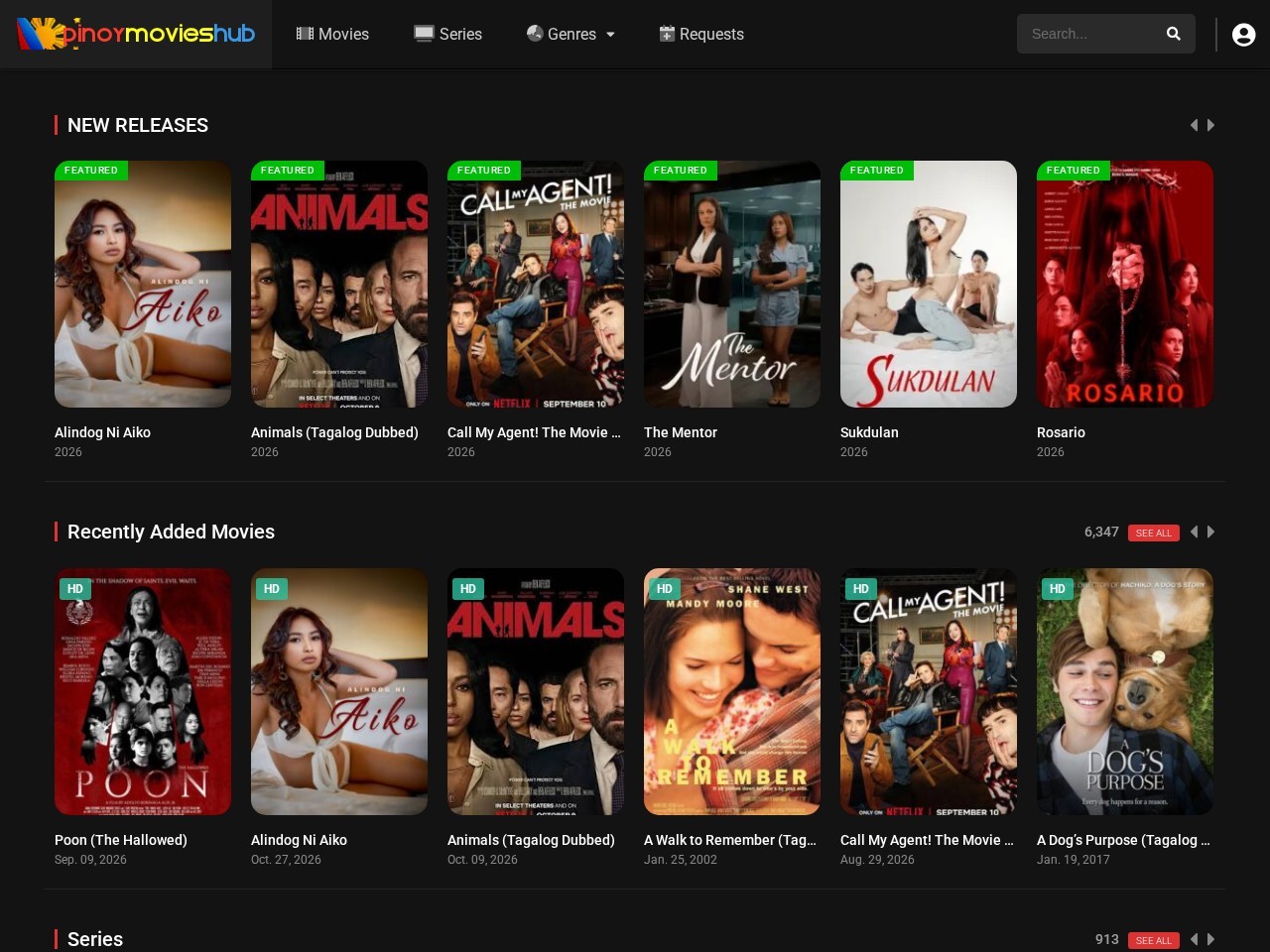Open A Walk to Remember poster

click(732, 691)
